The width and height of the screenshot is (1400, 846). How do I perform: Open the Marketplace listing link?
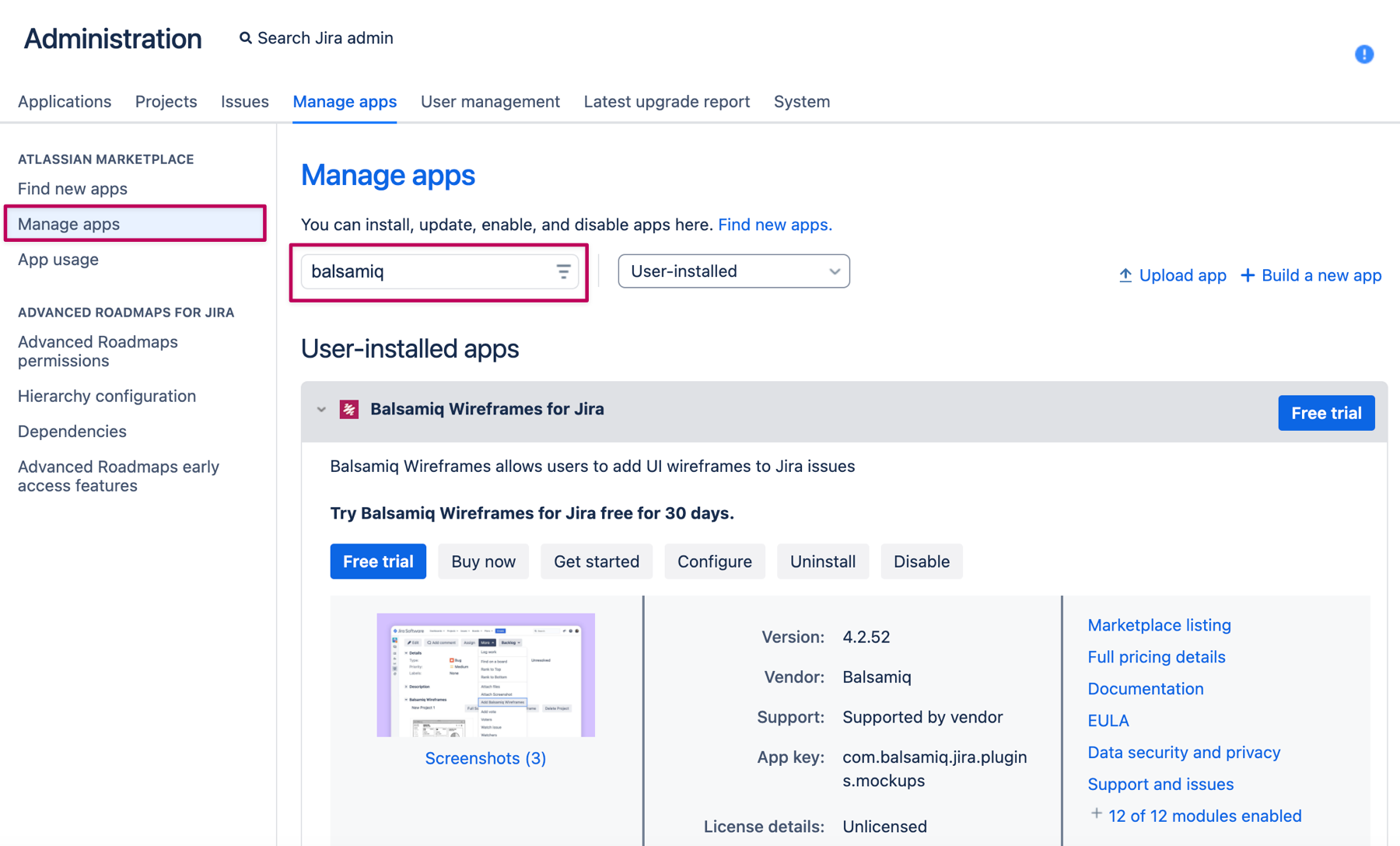tap(1159, 624)
